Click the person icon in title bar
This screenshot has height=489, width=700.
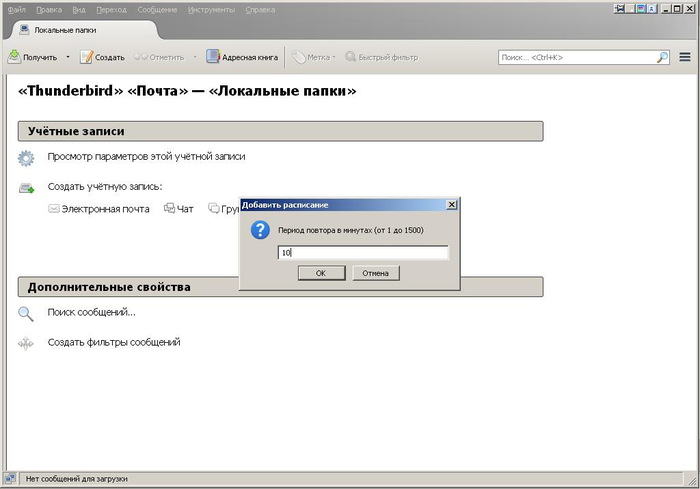652,8
